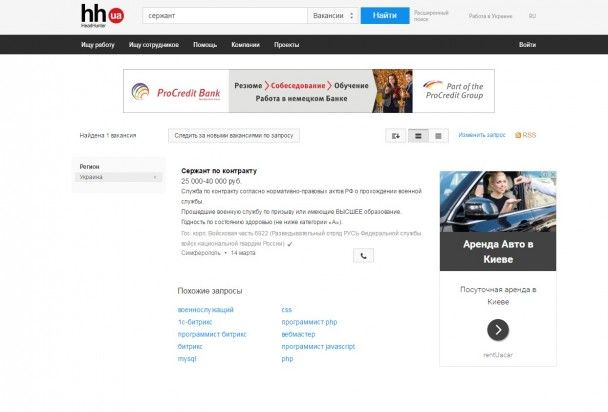608x412 pixels.
Task: Remove the Украина region filter
Action: (x=156, y=177)
